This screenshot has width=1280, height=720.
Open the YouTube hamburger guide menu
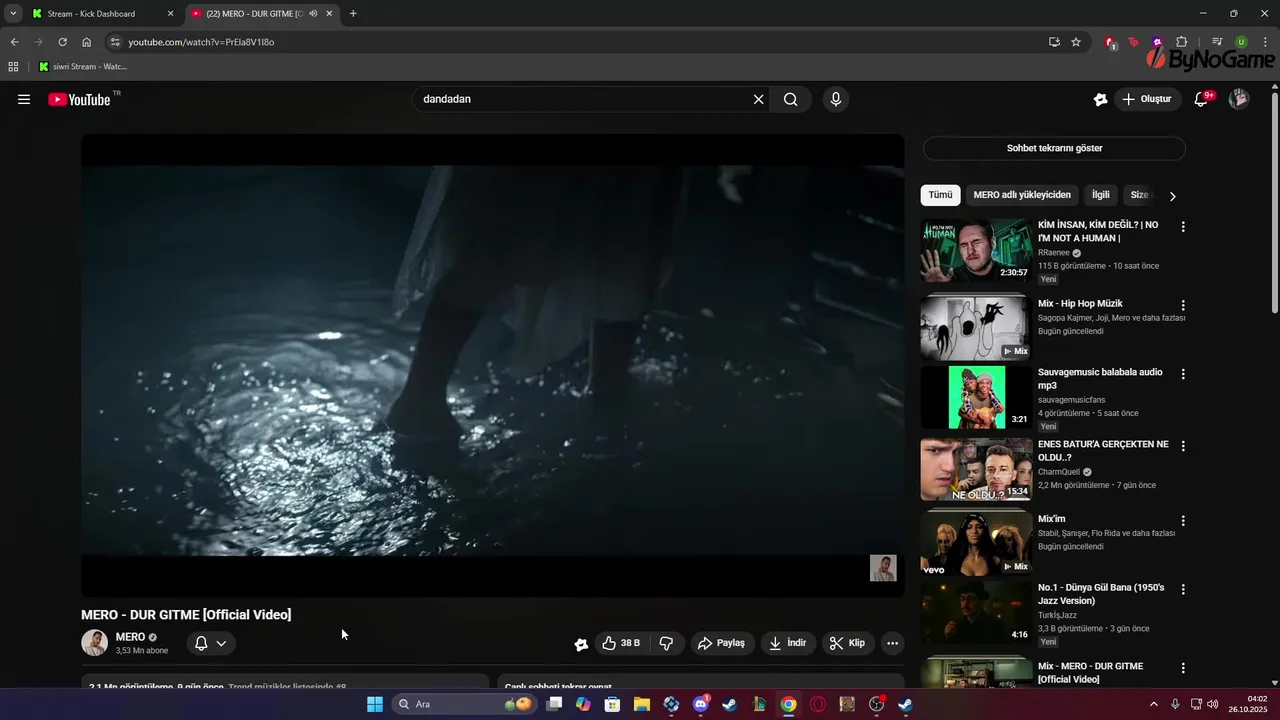tap(24, 99)
